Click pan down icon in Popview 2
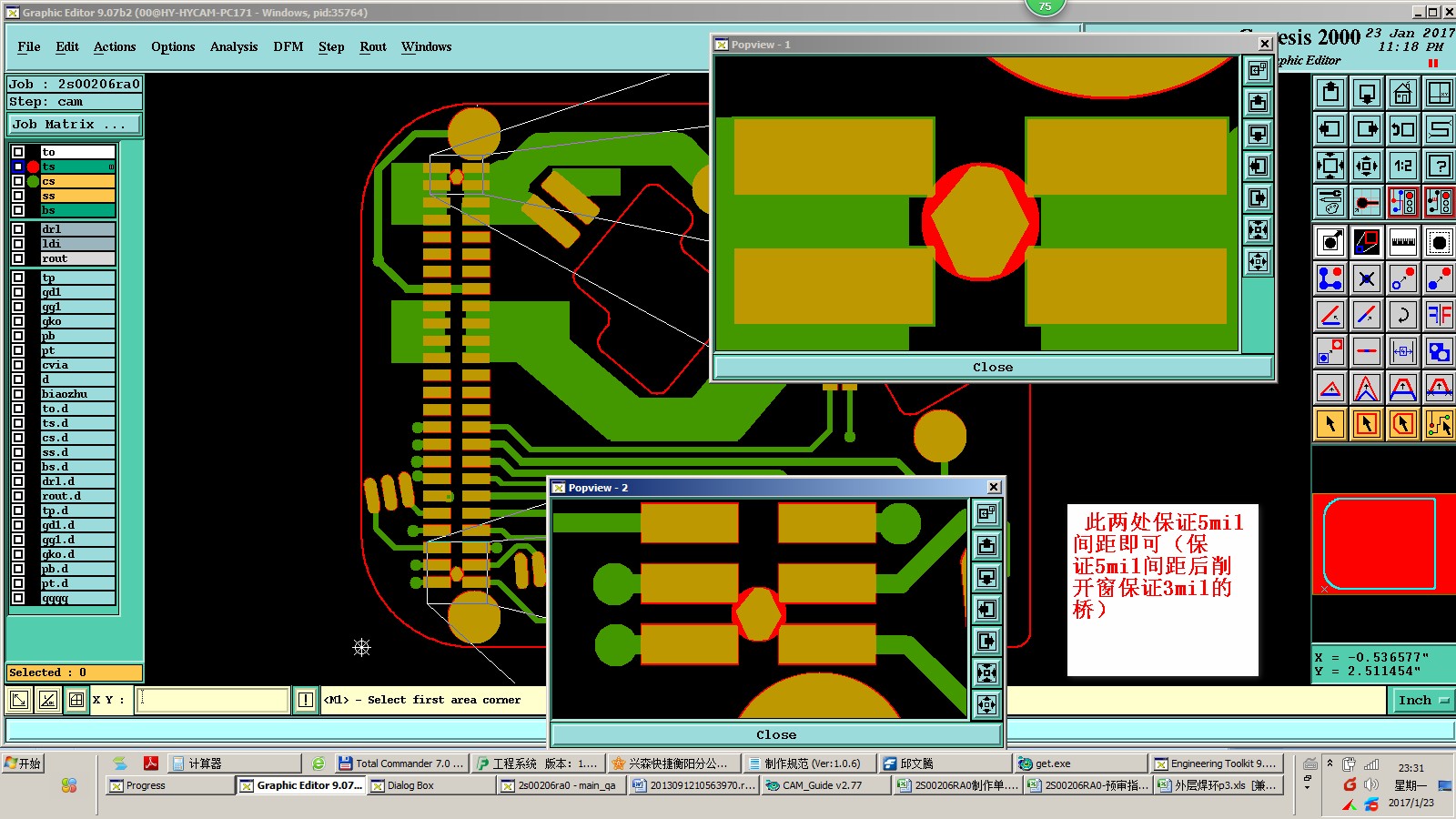The height and width of the screenshot is (819, 1456). [x=986, y=577]
